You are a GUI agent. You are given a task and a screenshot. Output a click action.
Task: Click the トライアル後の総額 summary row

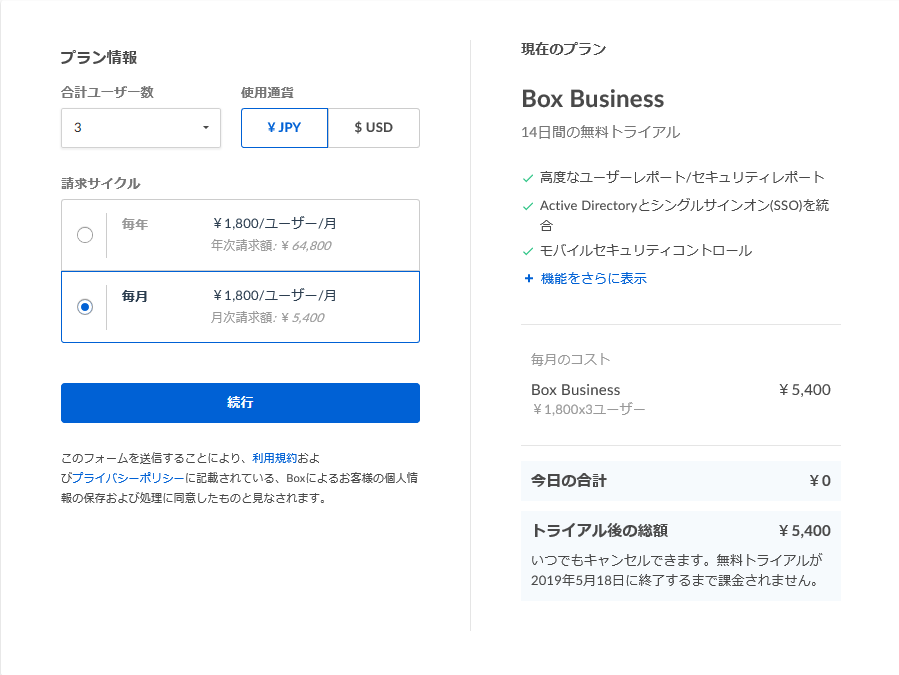pos(680,531)
